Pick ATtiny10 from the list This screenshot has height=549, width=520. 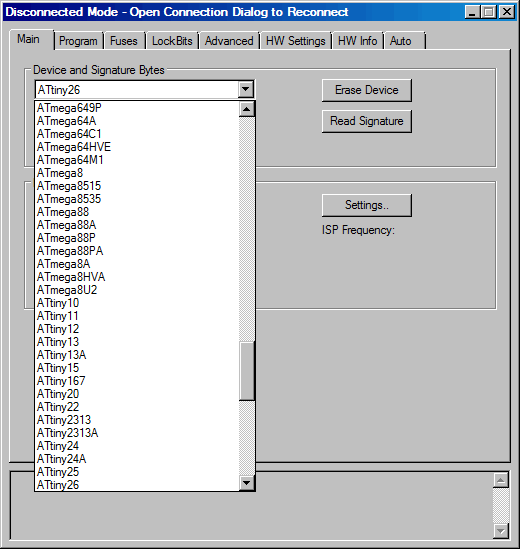137,303
